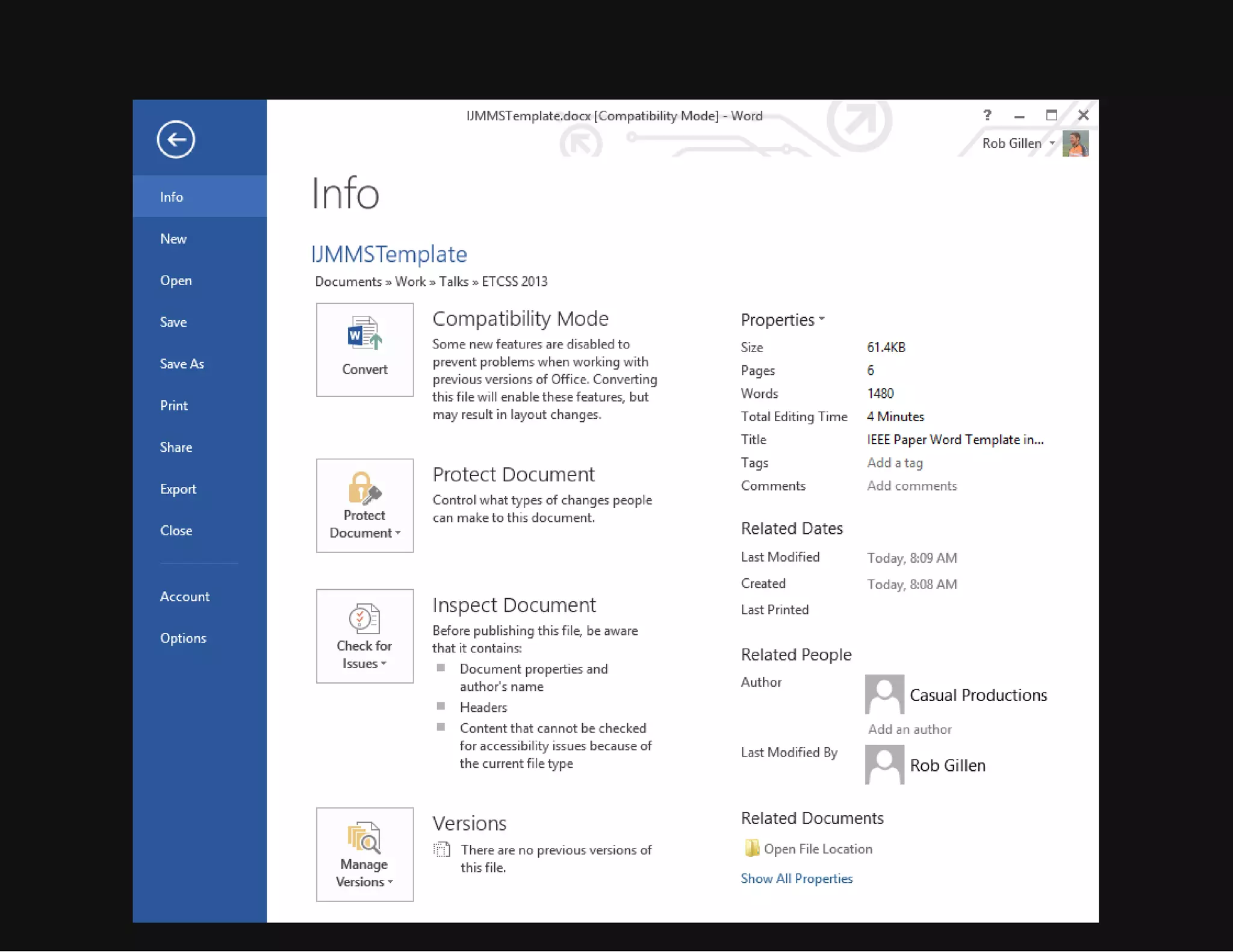The image size is (1233, 952).
Task: Go to the Print section
Action: coord(174,406)
